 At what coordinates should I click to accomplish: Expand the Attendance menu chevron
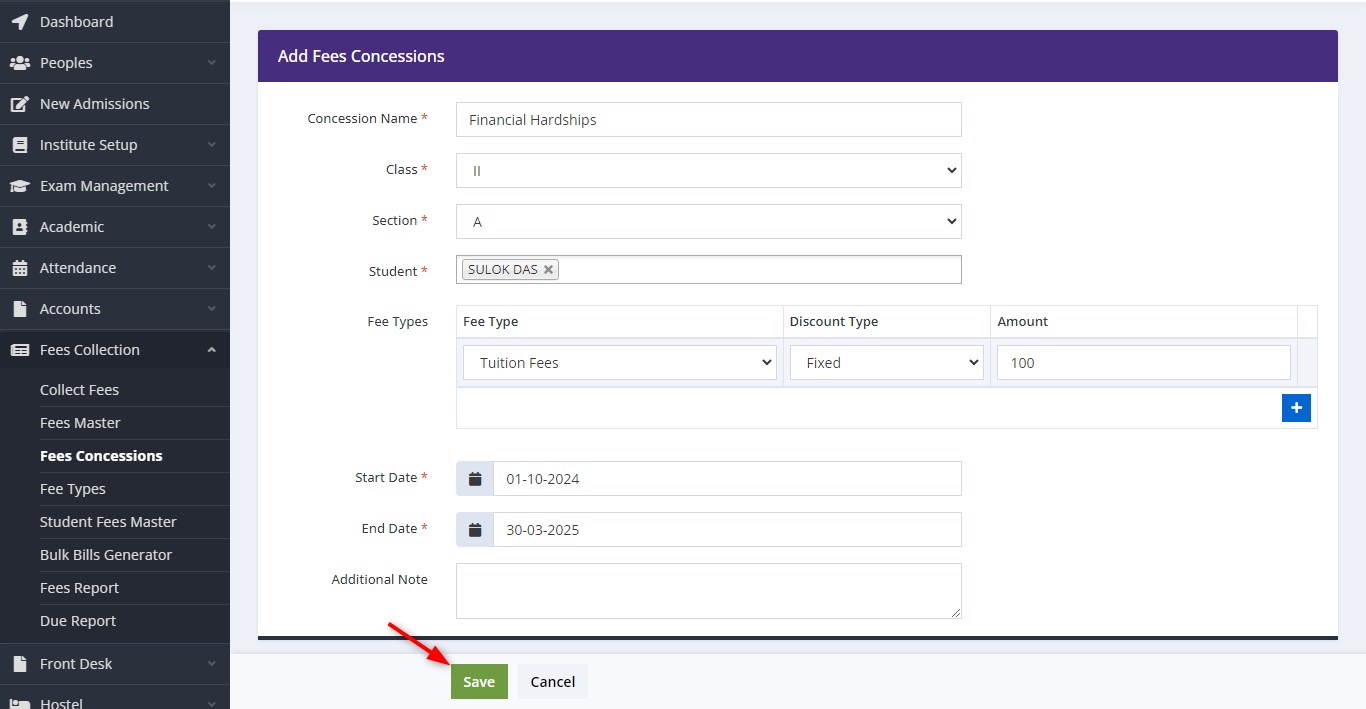[x=211, y=268]
